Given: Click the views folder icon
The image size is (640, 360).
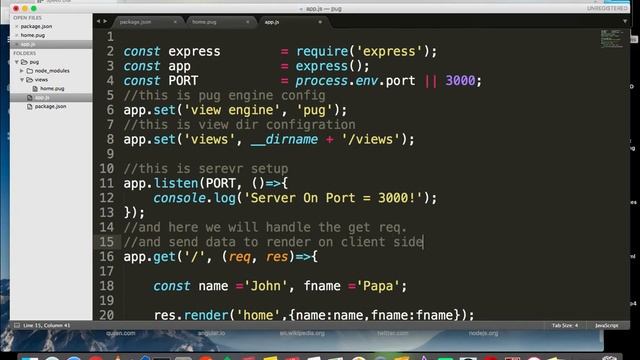Looking at the screenshot, I should point(29,80).
